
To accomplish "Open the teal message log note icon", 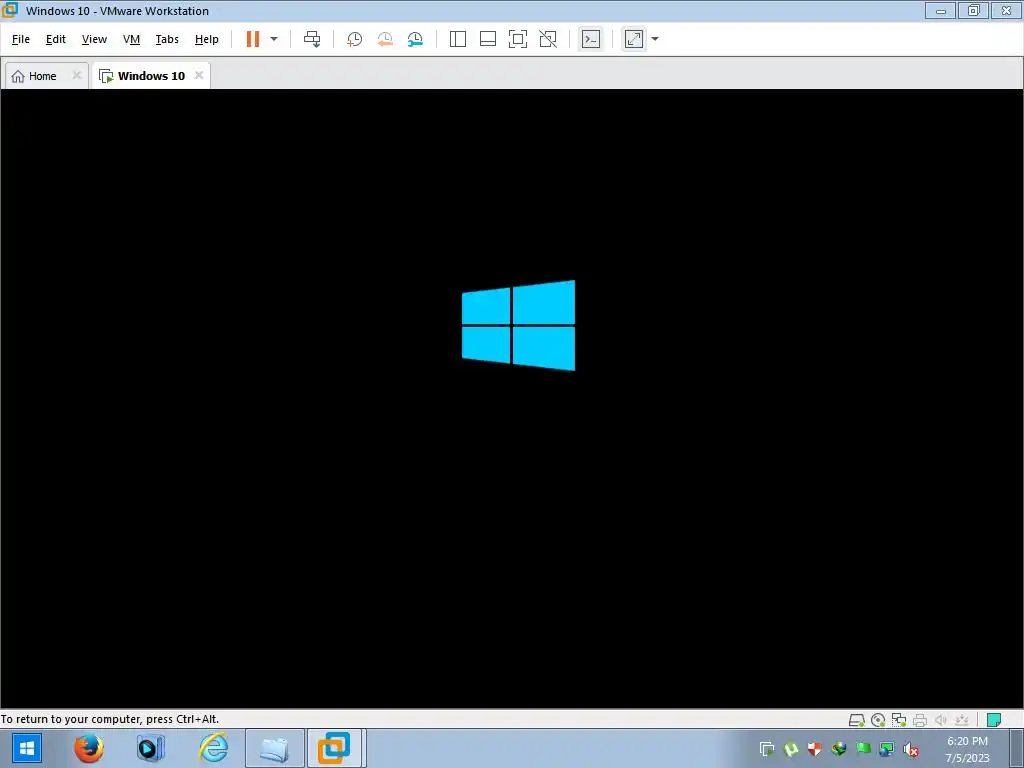I will pyautogui.click(x=994, y=720).
